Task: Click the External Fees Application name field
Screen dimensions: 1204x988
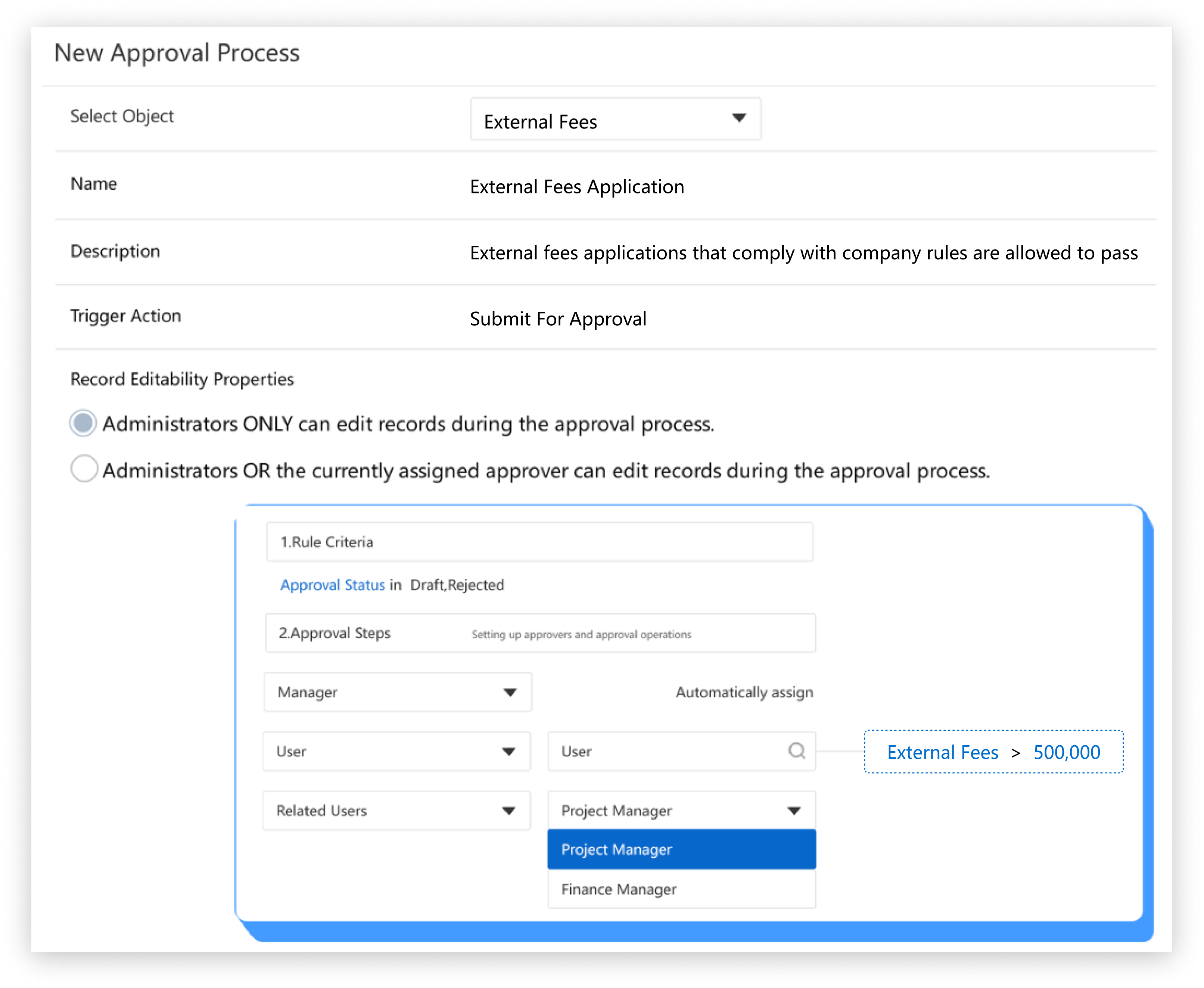Action: pos(576,187)
